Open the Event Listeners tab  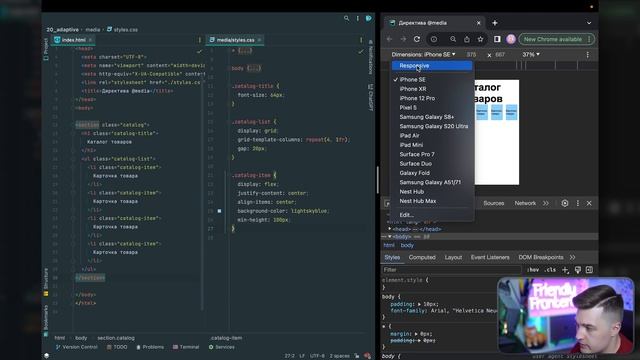pos(490,258)
